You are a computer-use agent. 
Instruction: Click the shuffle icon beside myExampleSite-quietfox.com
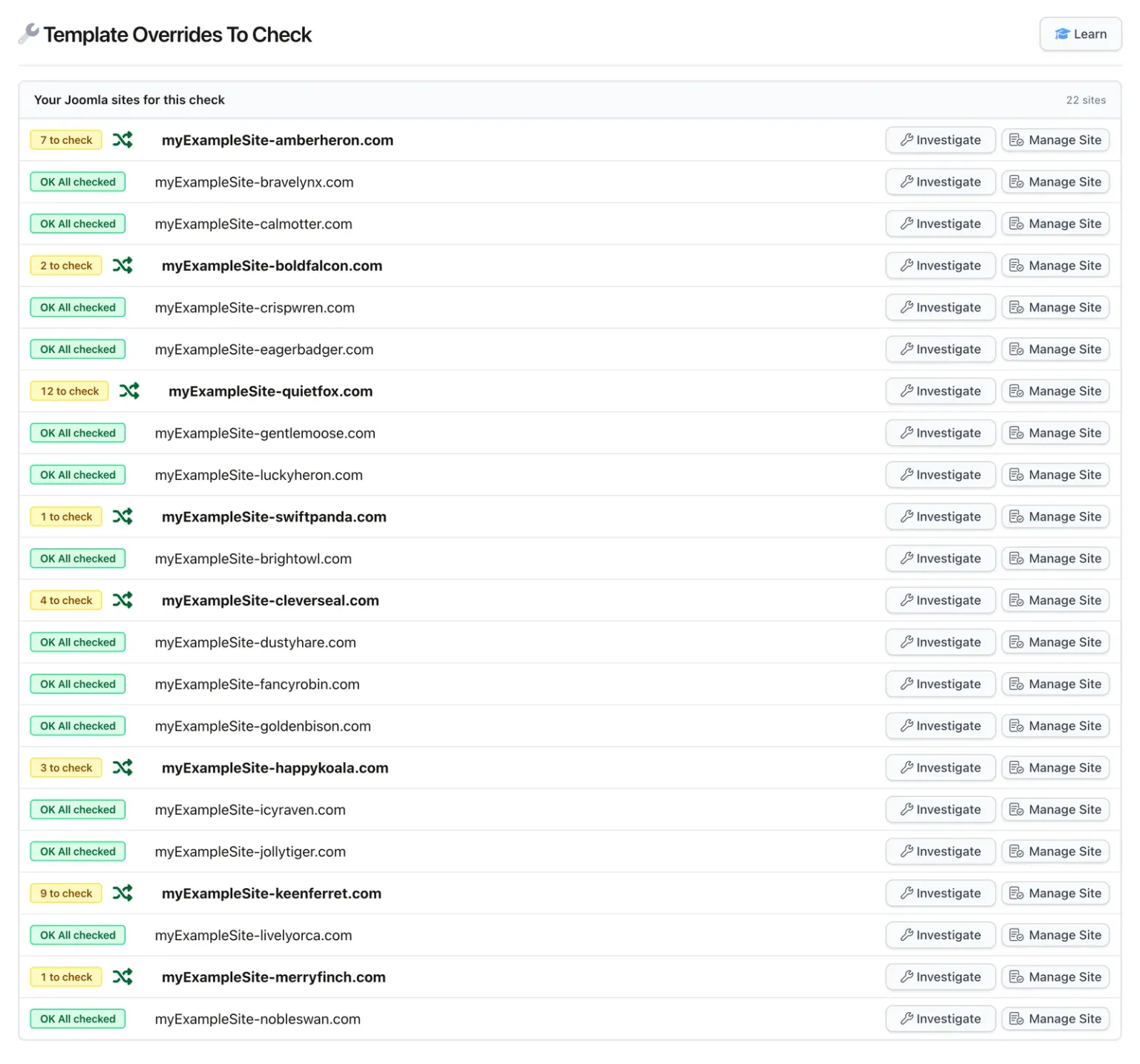[129, 390]
